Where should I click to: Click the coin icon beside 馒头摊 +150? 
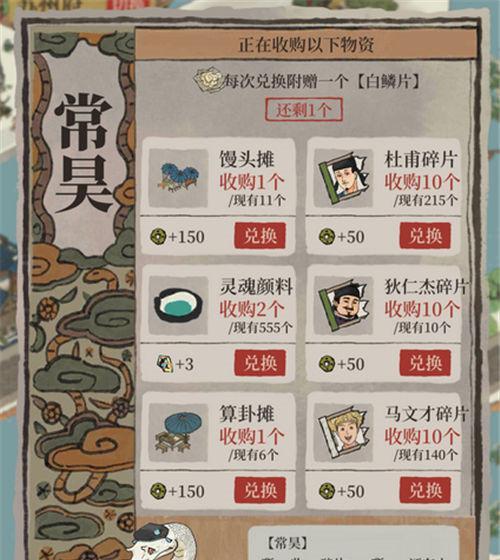click(x=158, y=236)
